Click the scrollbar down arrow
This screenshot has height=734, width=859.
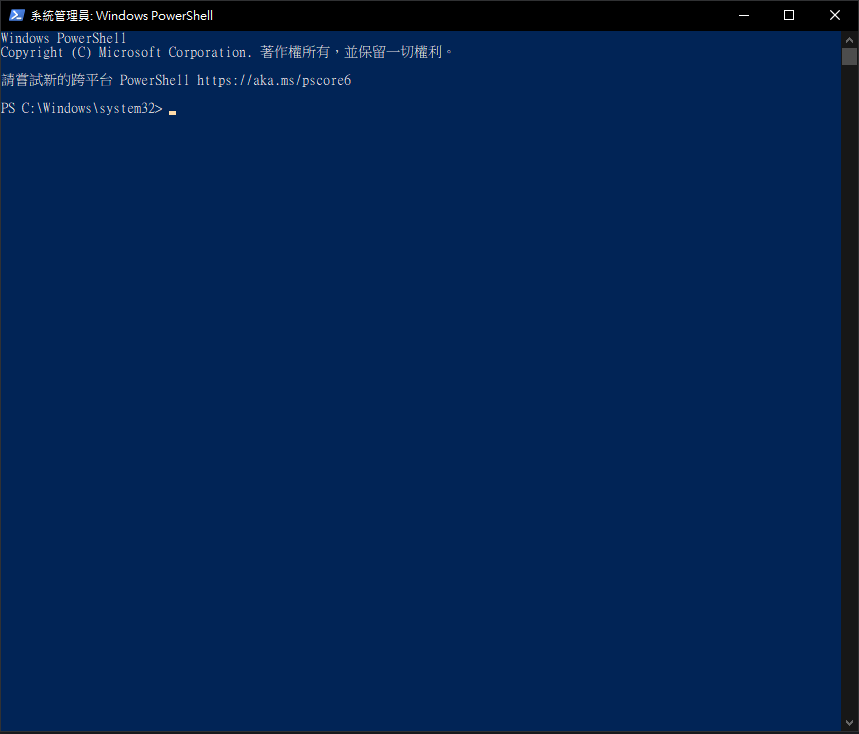tap(849, 723)
